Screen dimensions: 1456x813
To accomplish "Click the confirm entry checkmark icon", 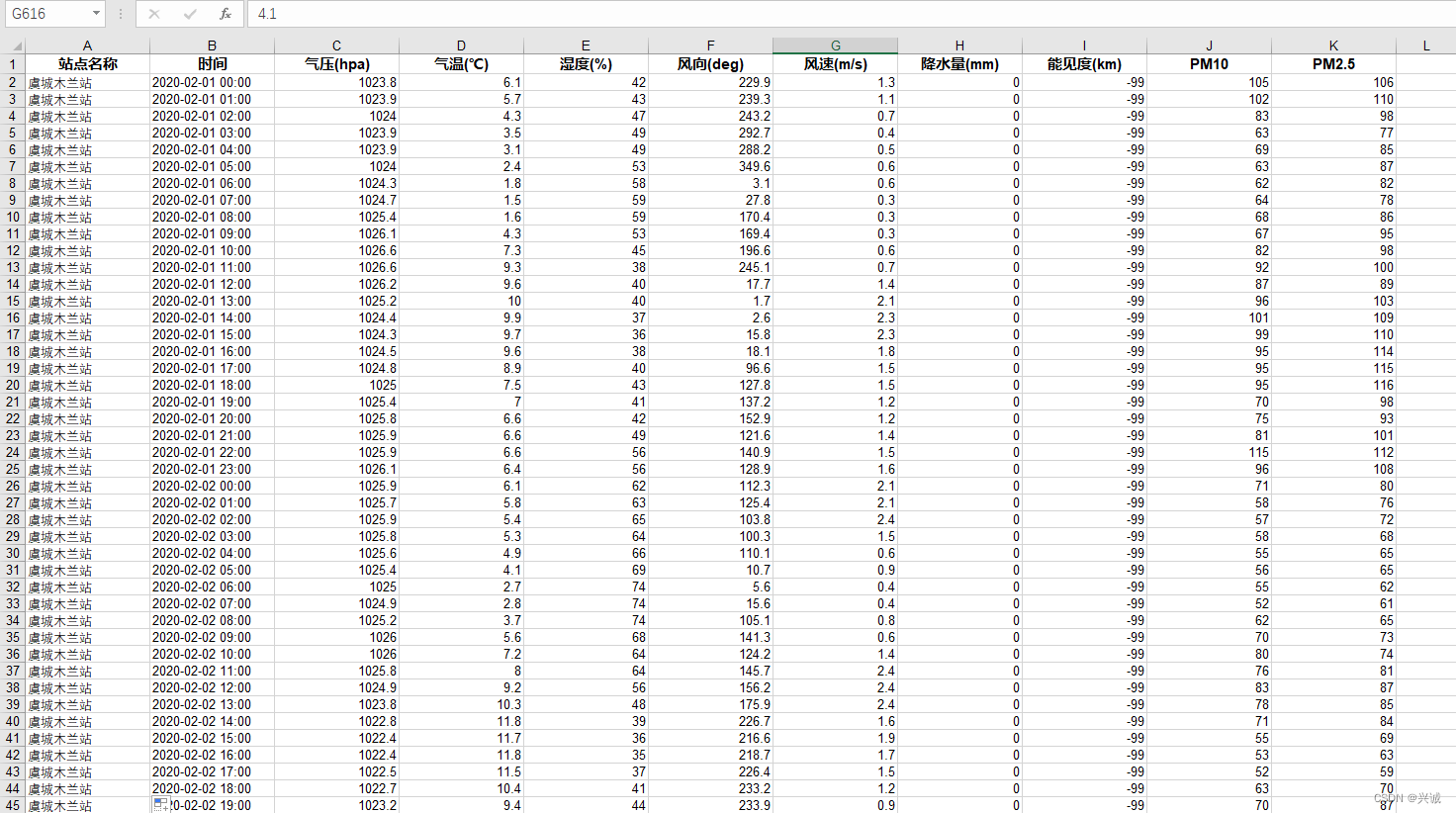I will (x=190, y=14).
